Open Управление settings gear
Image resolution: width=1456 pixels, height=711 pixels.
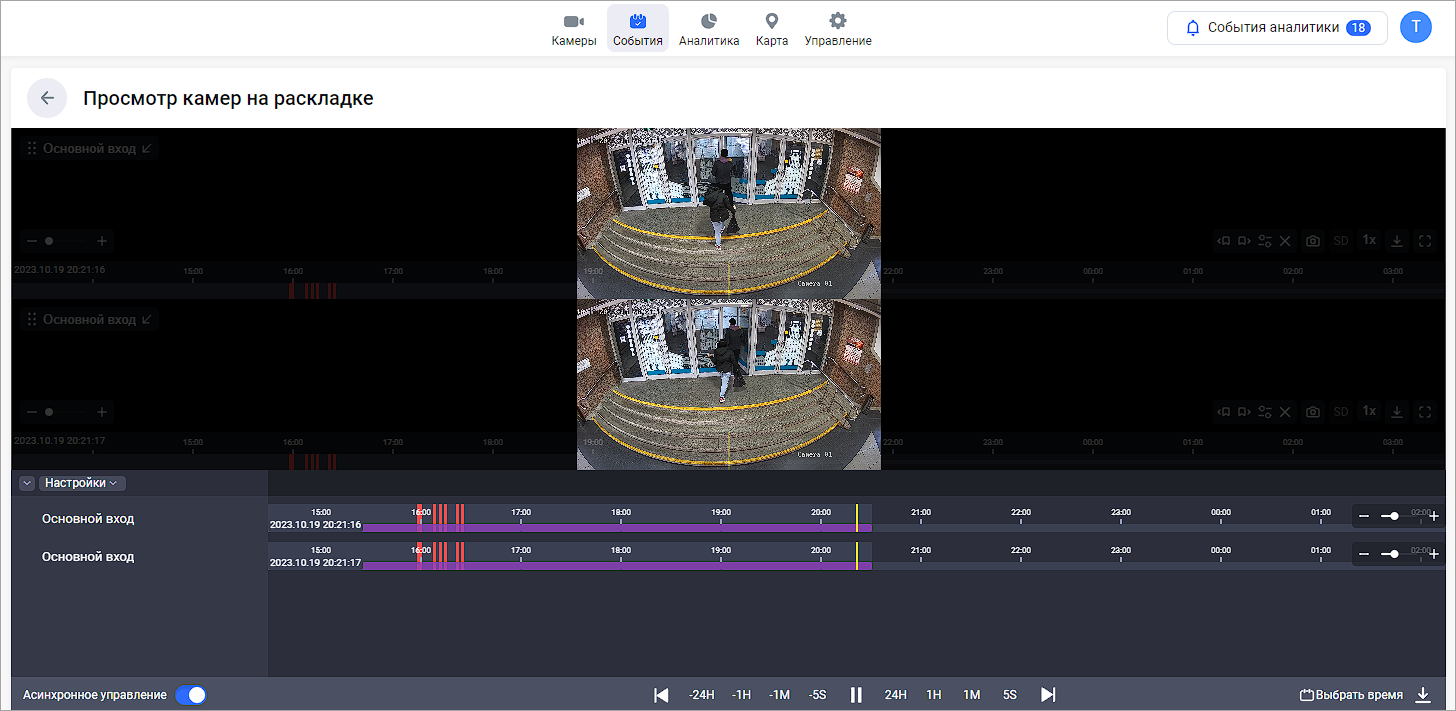click(837, 30)
